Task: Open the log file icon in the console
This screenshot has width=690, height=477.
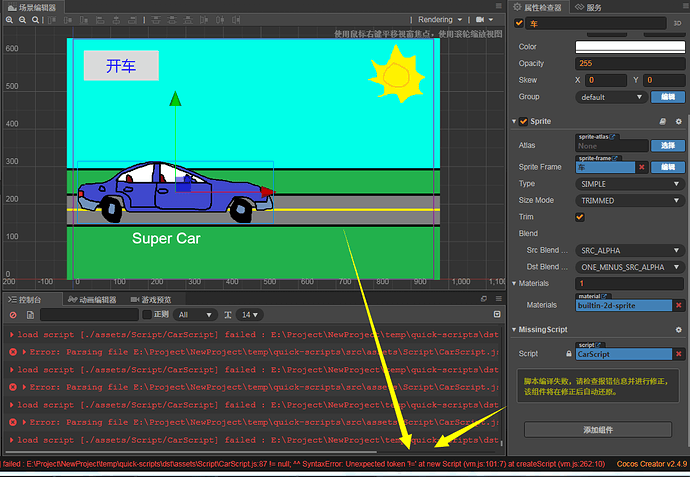Action: pyautogui.click(x=31, y=315)
